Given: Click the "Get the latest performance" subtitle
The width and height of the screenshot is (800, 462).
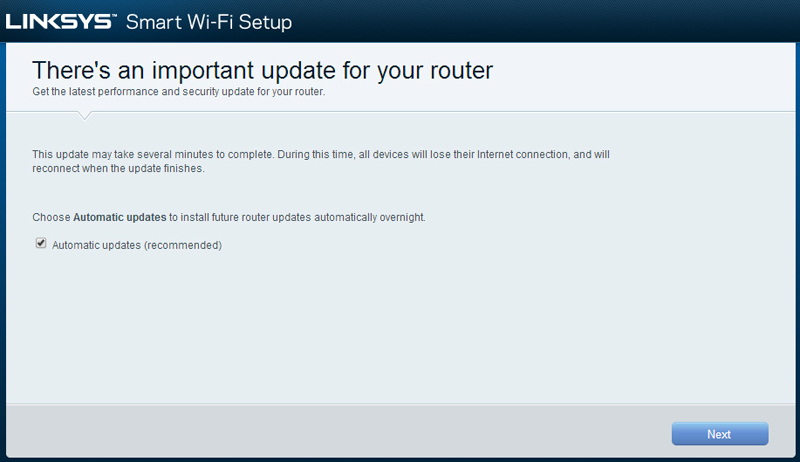Looking at the screenshot, I should [179, 92].
